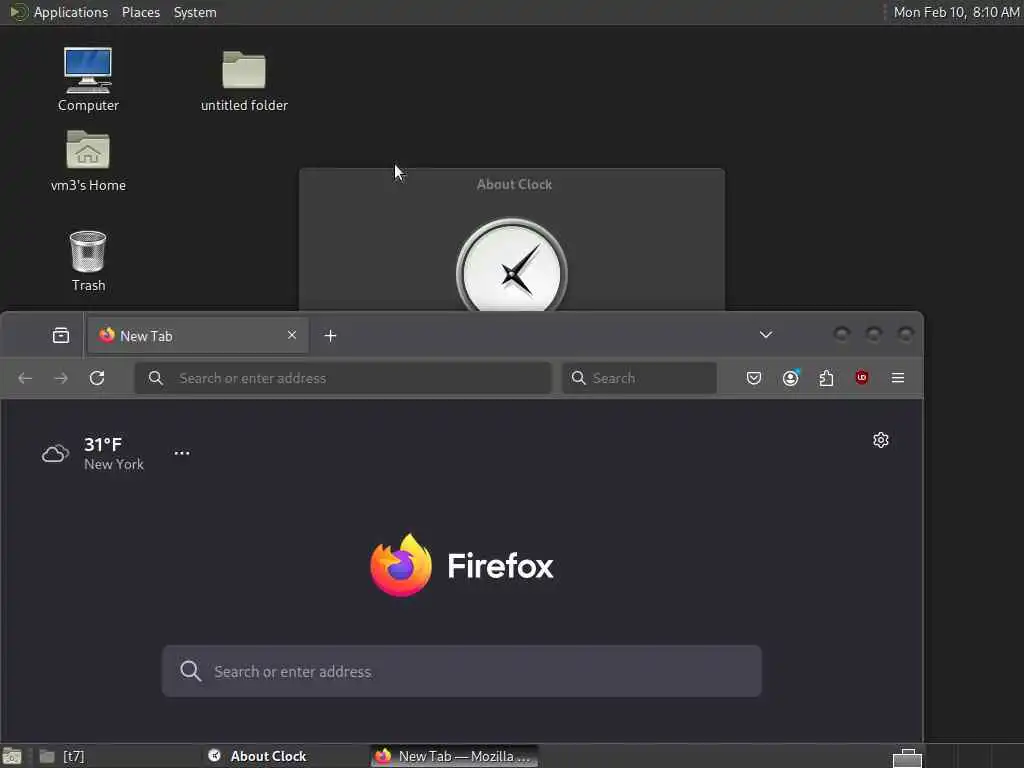1024x768 pixels.
Task: Reload the page in Firefox
Action: tap(97, 378)
